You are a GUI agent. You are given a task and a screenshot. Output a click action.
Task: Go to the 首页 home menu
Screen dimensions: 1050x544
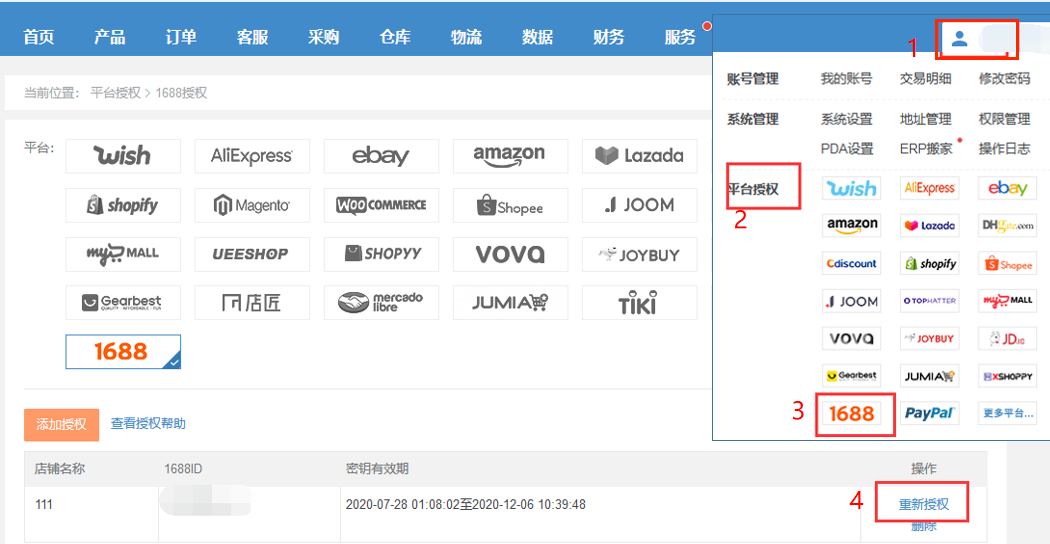tap(38, 37)
